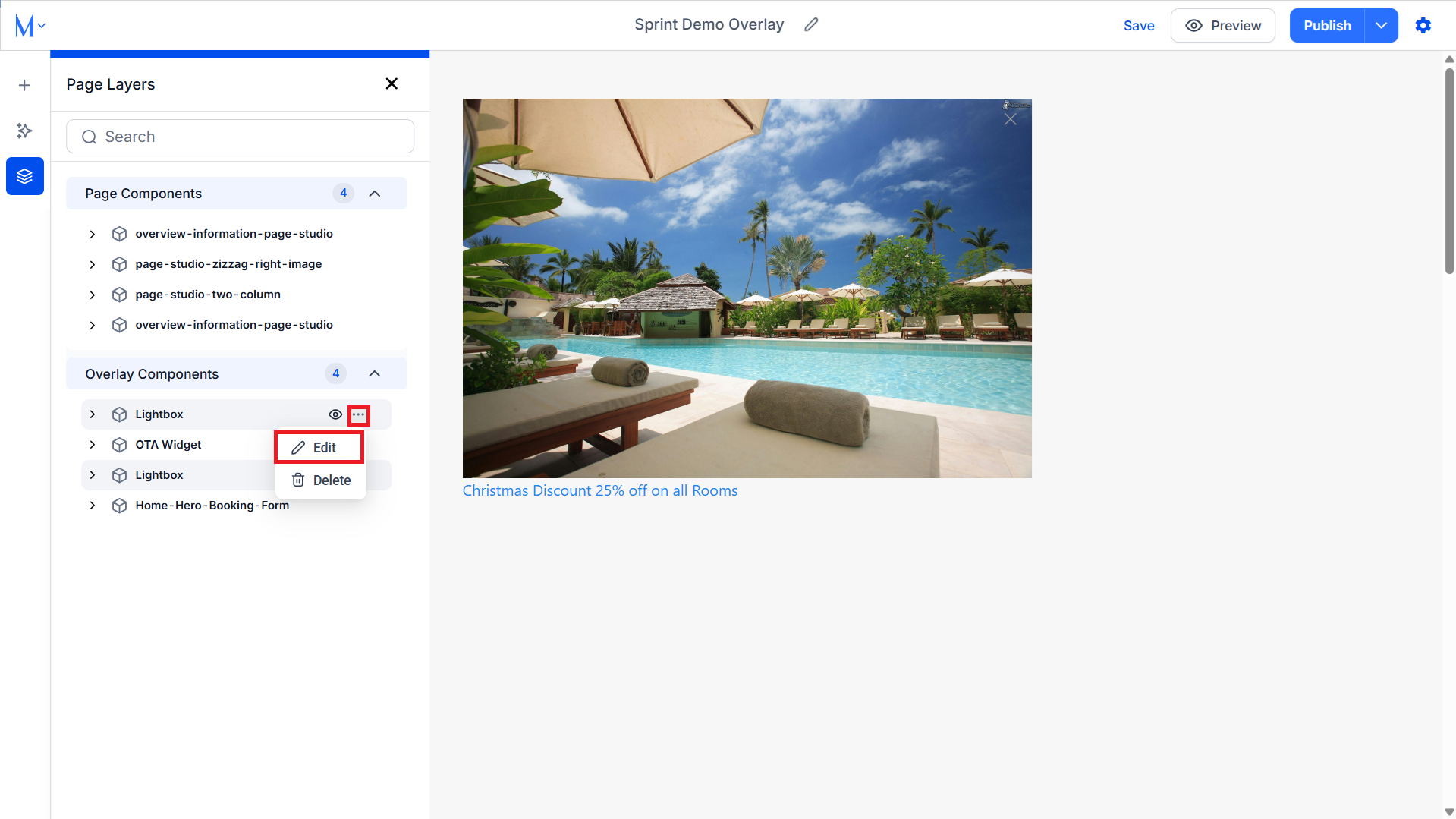Click the scrollbar up arrow
Viewport: 1456px width, 819px height.
pyautogui.click(x=1449, y=59)
